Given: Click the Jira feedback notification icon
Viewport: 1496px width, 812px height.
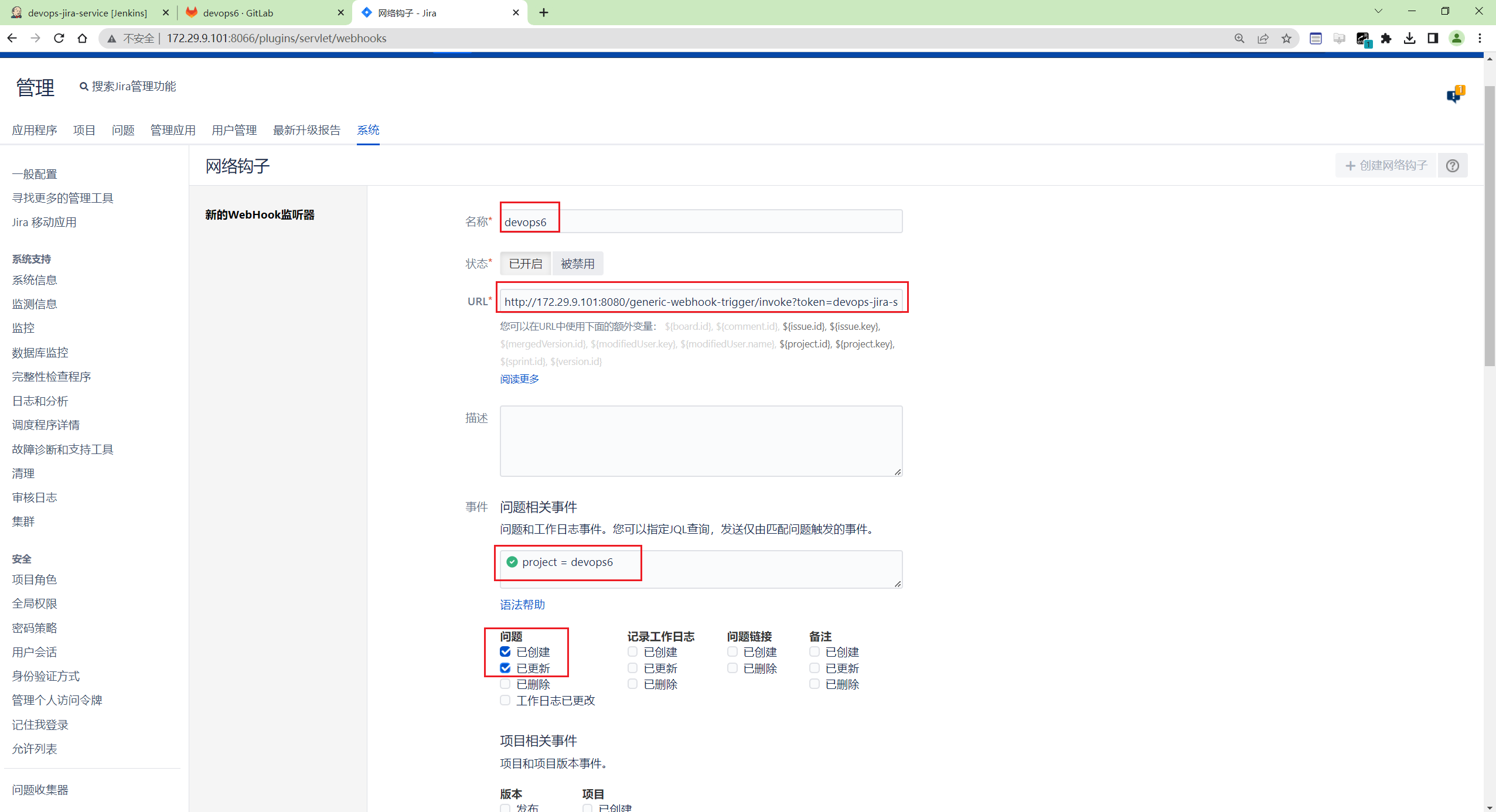Looking at the screenshot, I should [1454, 94].
